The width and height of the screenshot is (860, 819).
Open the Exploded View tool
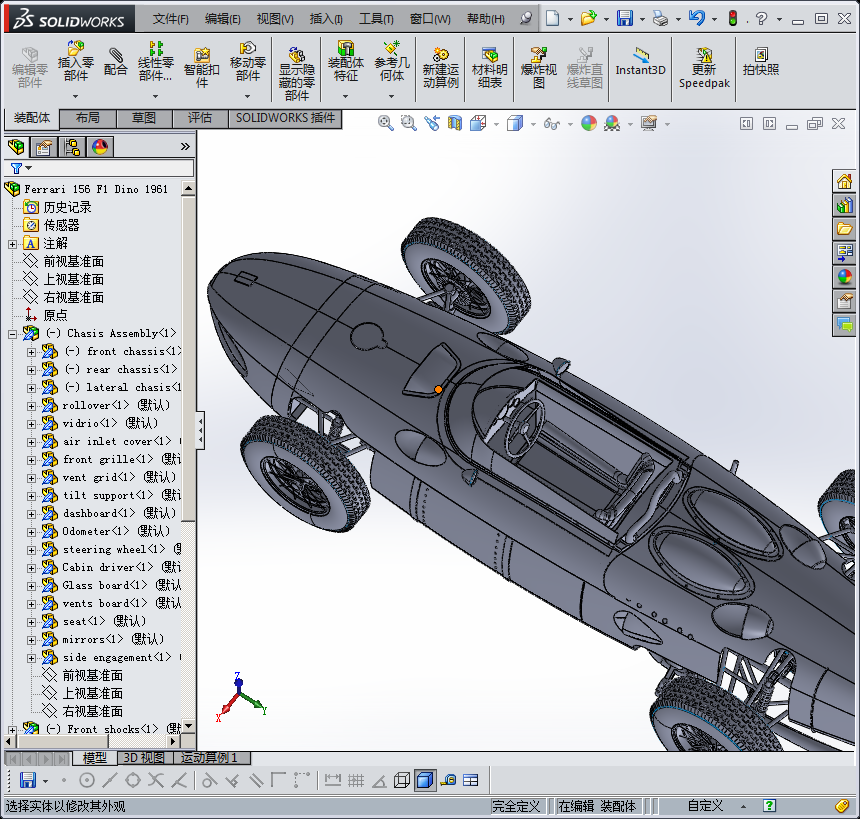pos(539,68)
